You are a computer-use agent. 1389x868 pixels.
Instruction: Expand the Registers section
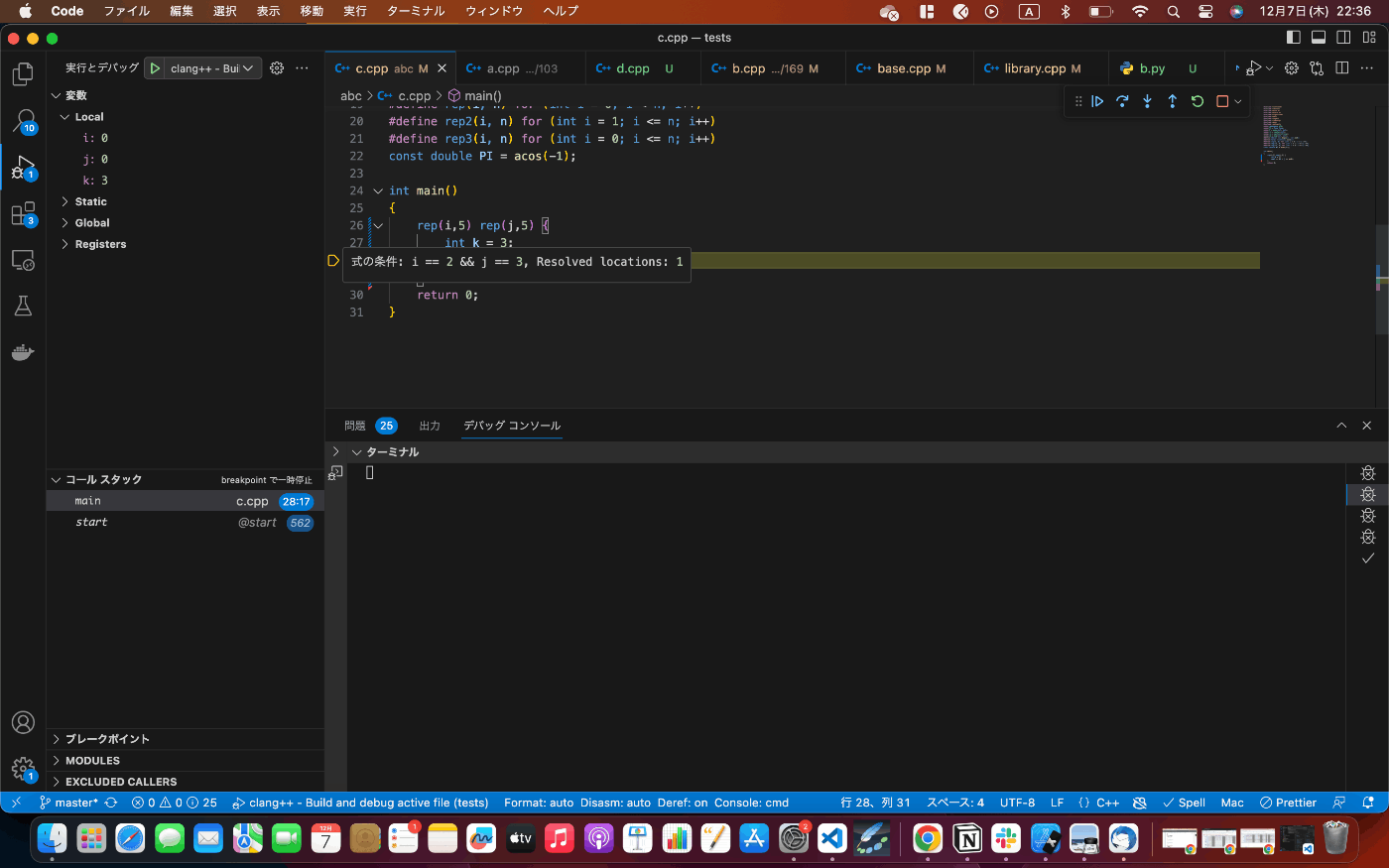100,244
